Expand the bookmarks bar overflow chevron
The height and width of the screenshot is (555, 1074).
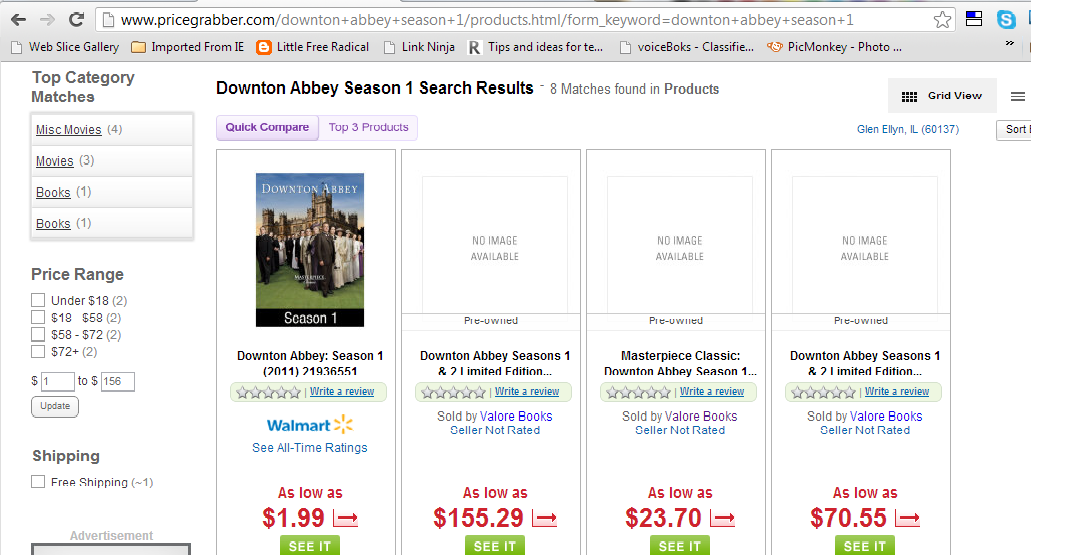tap(1009, 45)
